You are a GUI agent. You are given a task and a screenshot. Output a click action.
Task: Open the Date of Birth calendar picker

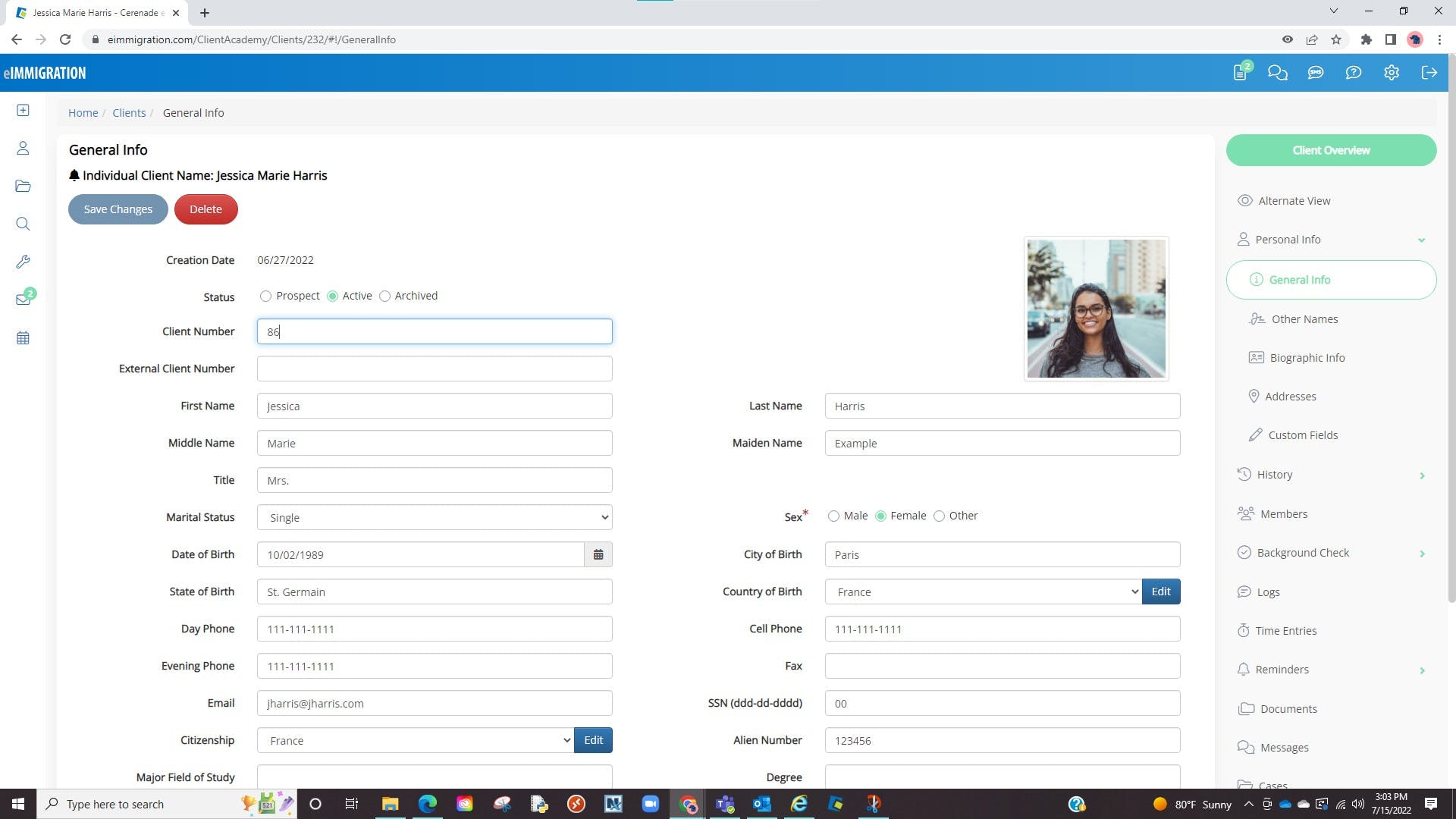(598, 554)
